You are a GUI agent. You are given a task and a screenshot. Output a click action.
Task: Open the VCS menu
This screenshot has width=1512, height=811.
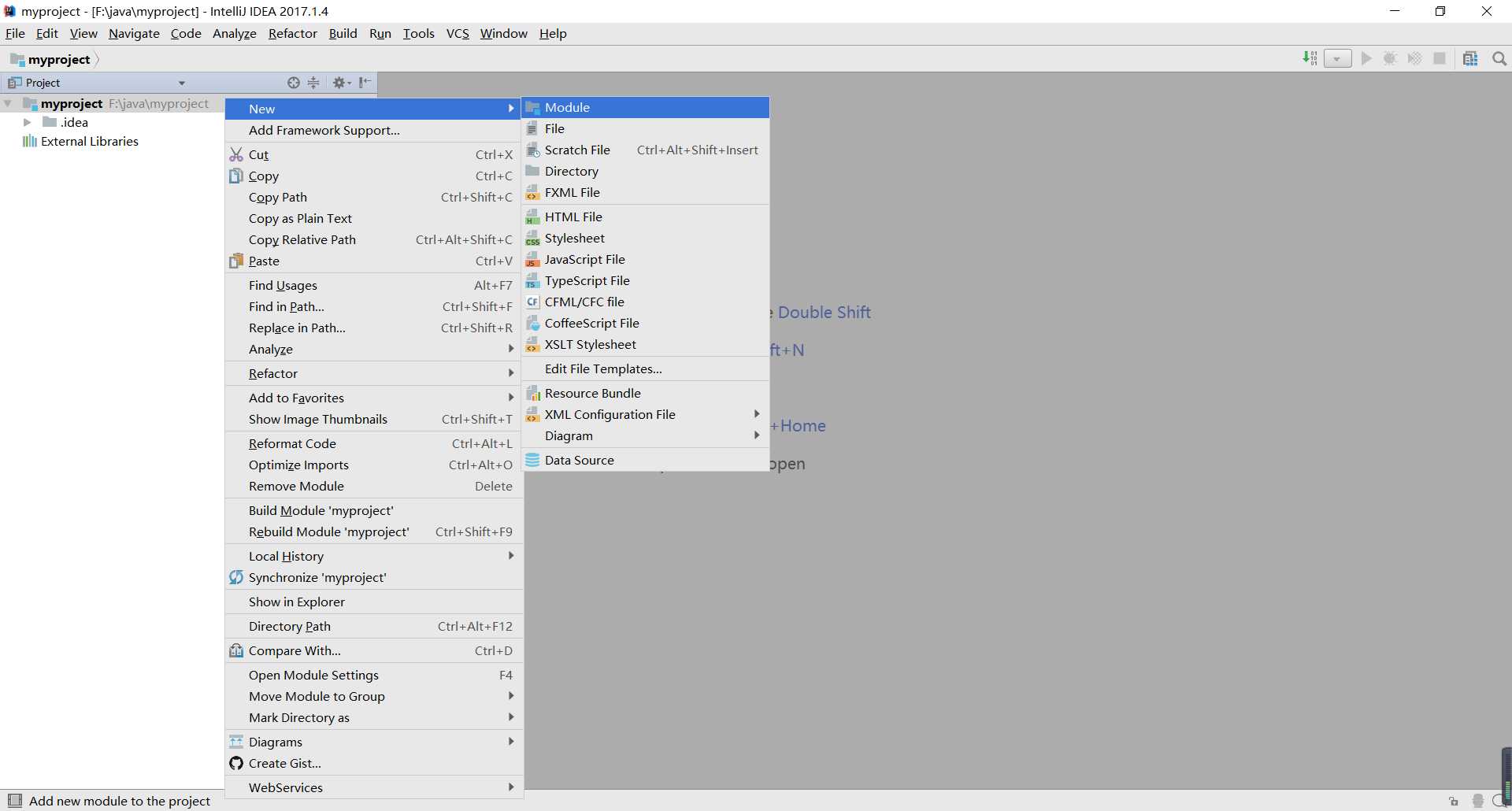[x=458, y=33]
